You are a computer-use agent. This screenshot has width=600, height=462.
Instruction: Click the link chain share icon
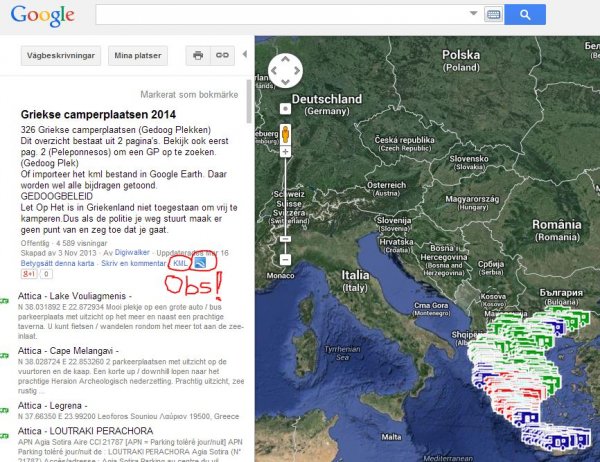click(221, 55)
